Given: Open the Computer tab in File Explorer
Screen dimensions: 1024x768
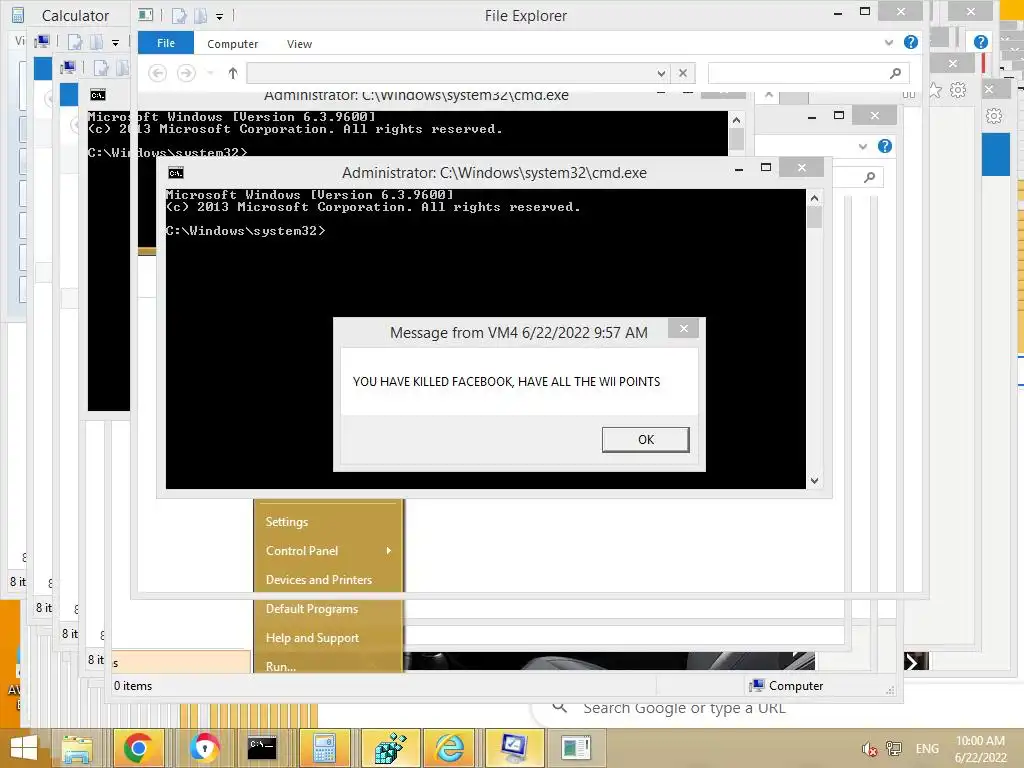Looking at the screenshot, I should [x=232, y=44].
